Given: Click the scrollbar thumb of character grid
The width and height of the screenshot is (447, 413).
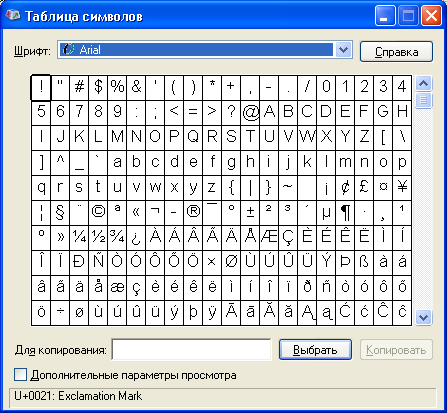Looking at the screenshot, I should pos(424,100).
